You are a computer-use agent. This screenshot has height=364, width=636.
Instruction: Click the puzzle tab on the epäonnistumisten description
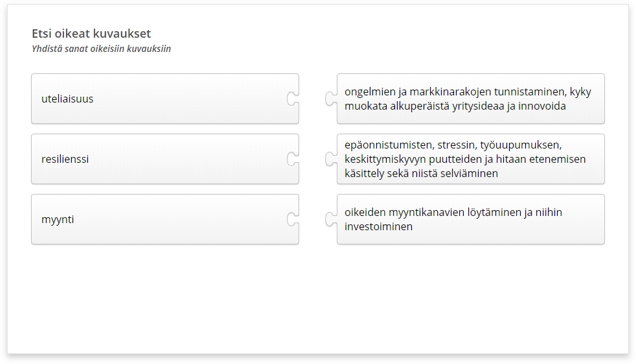click(331, 159)
